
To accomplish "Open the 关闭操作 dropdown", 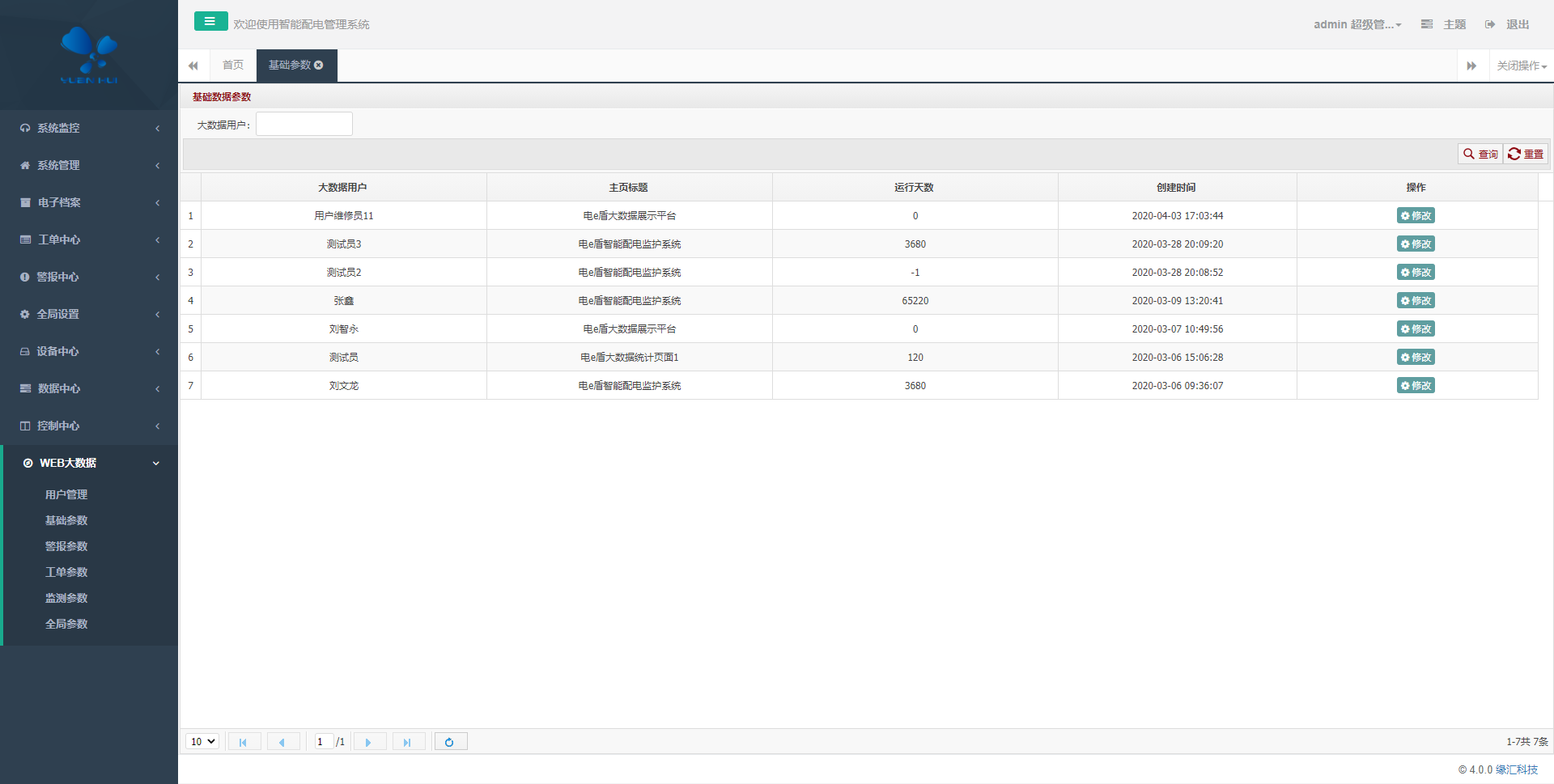I will [x=1521, y=66].
